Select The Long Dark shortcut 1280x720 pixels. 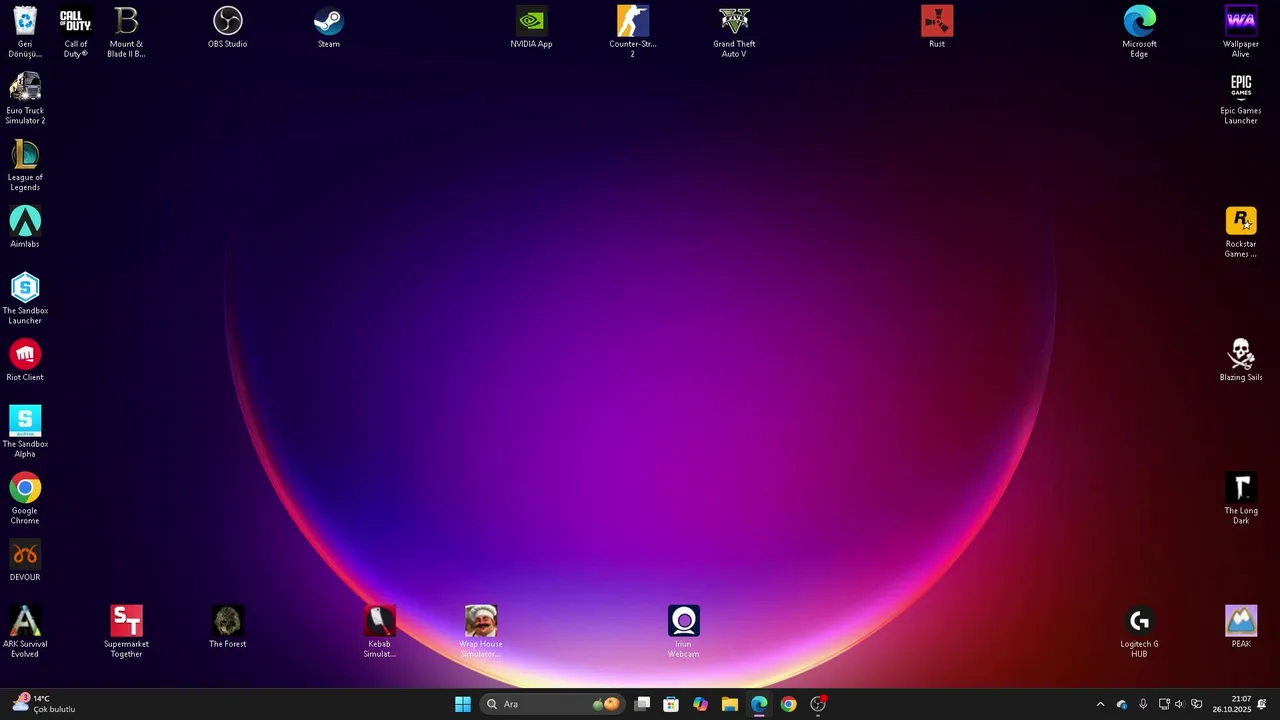click(x=1241, y=499)
